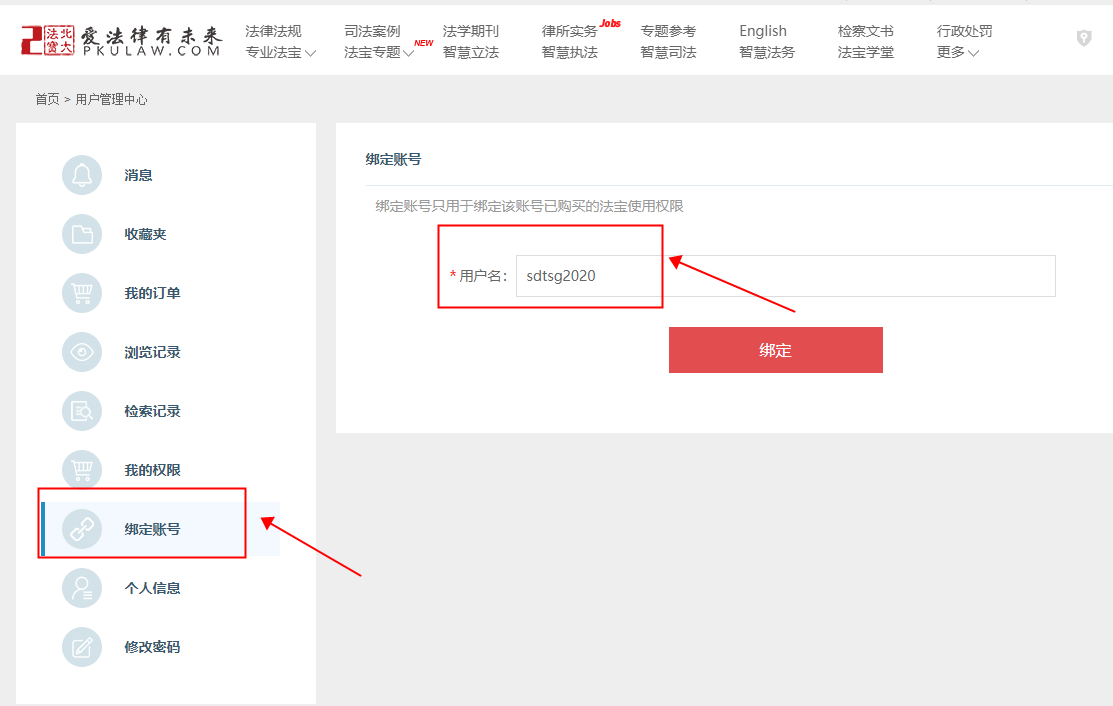
Task: Click the shield icon in top right
Action: coord(1083,38)
